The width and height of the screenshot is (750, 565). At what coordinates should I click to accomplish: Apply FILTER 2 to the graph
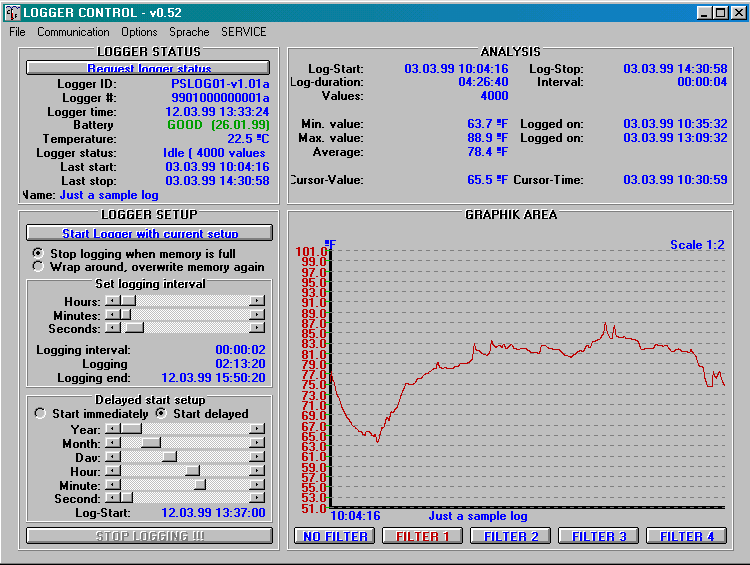coord(510,536)
